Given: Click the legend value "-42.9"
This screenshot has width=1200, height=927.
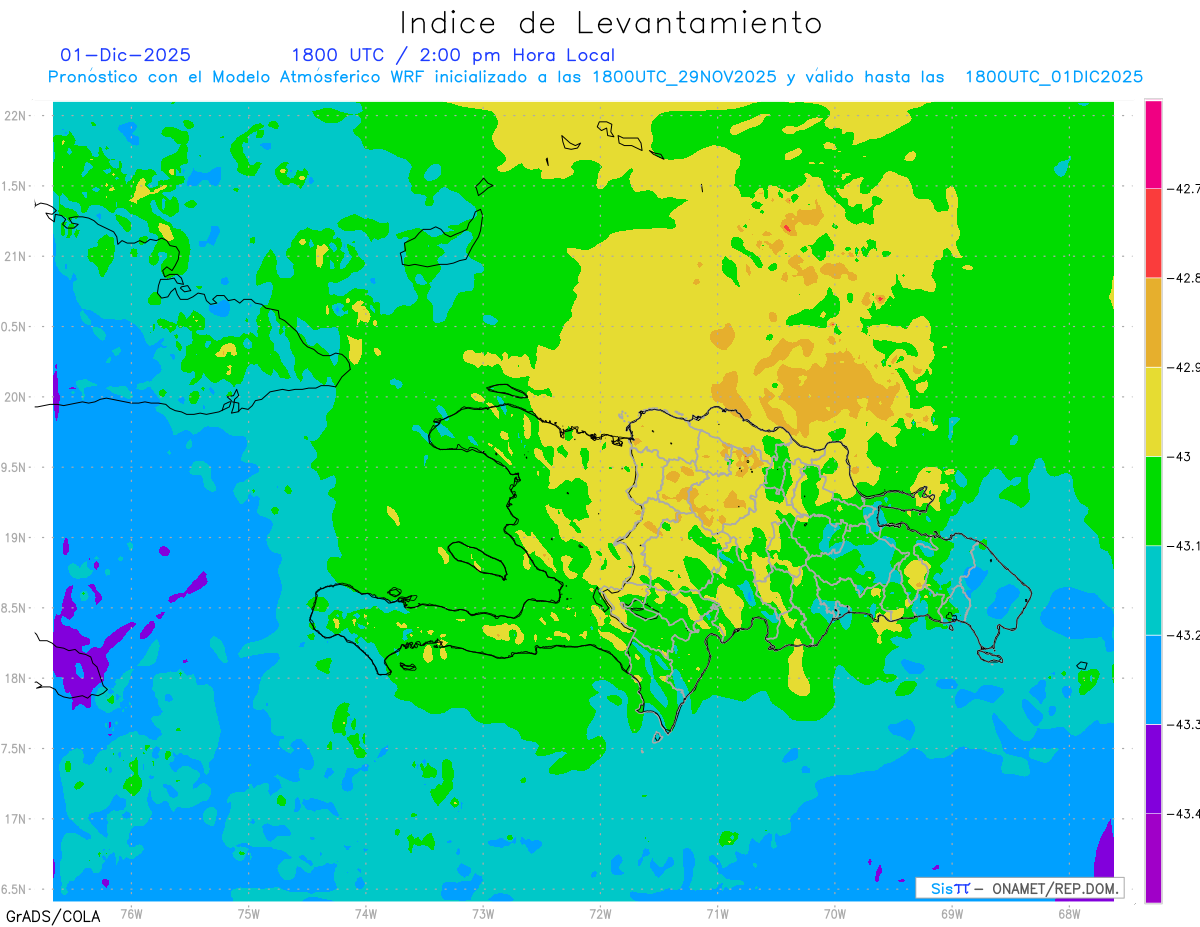Looking at the screenshot, I should (1182, 367).
